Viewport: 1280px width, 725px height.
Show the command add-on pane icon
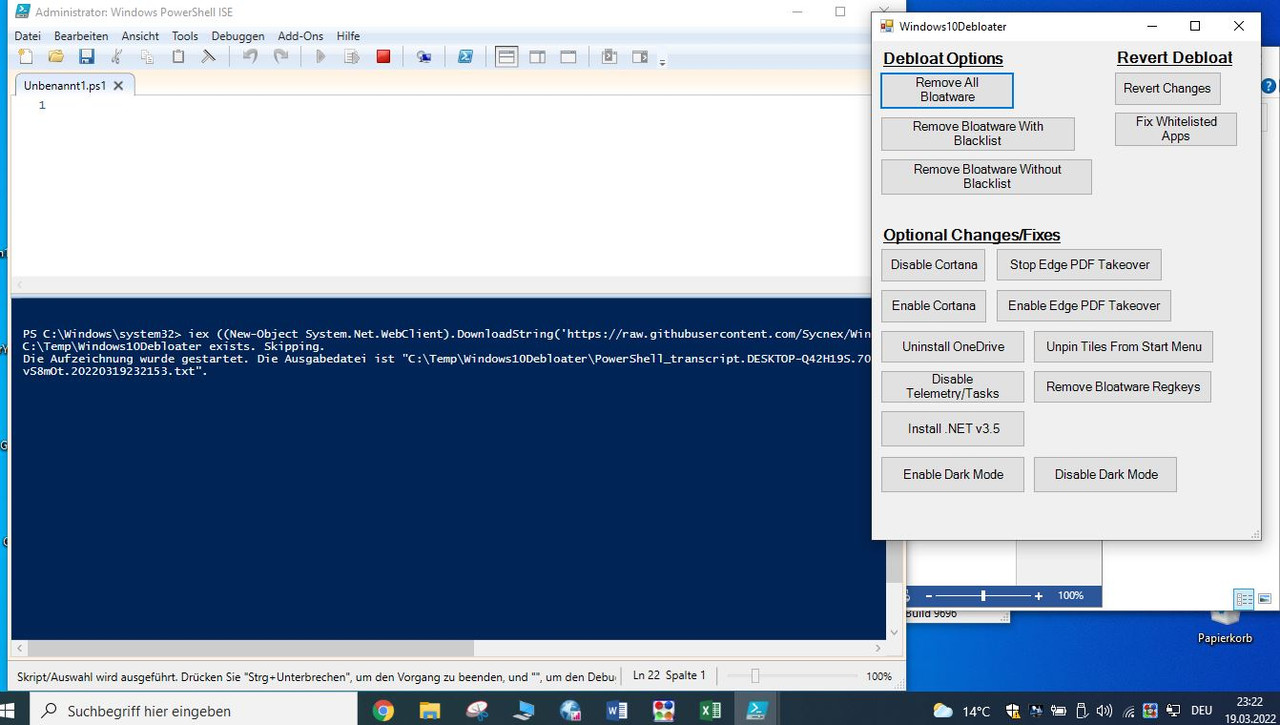640,57
